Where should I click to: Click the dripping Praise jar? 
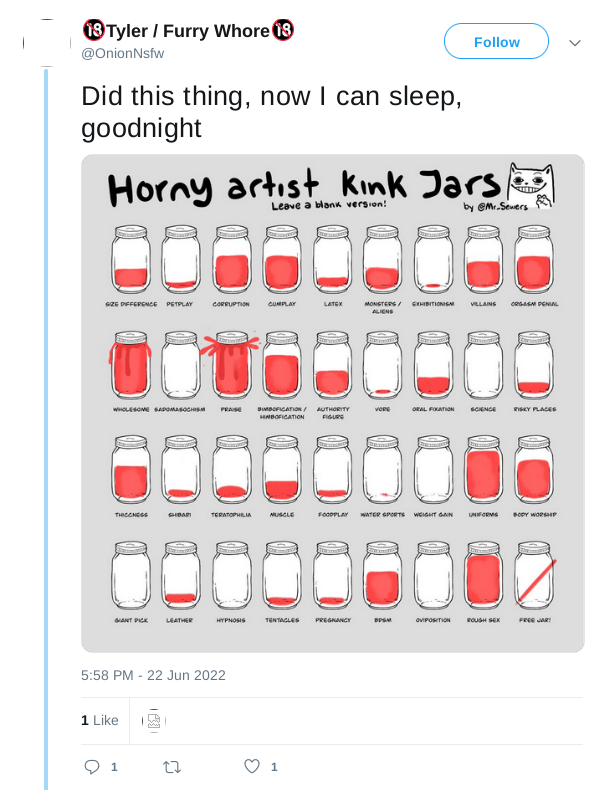231,365
